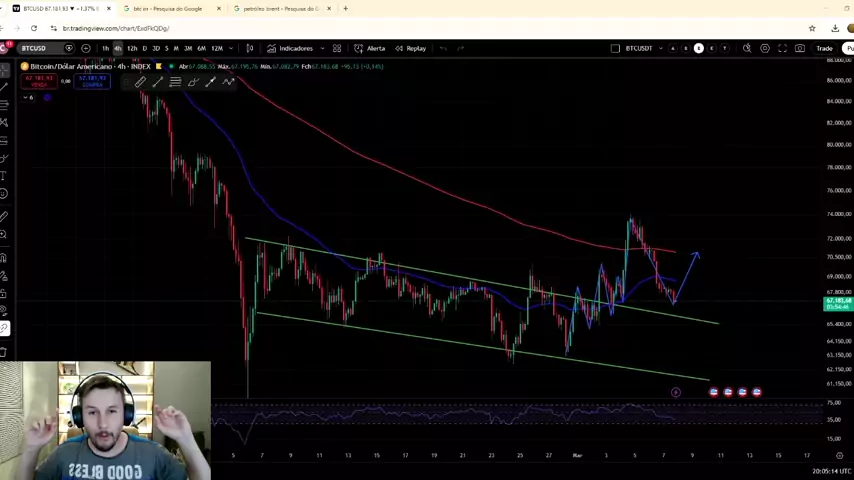Enter fullscreen chart mode
The height and width of the screenshot is (480, 854).
[x=782, y=48]
